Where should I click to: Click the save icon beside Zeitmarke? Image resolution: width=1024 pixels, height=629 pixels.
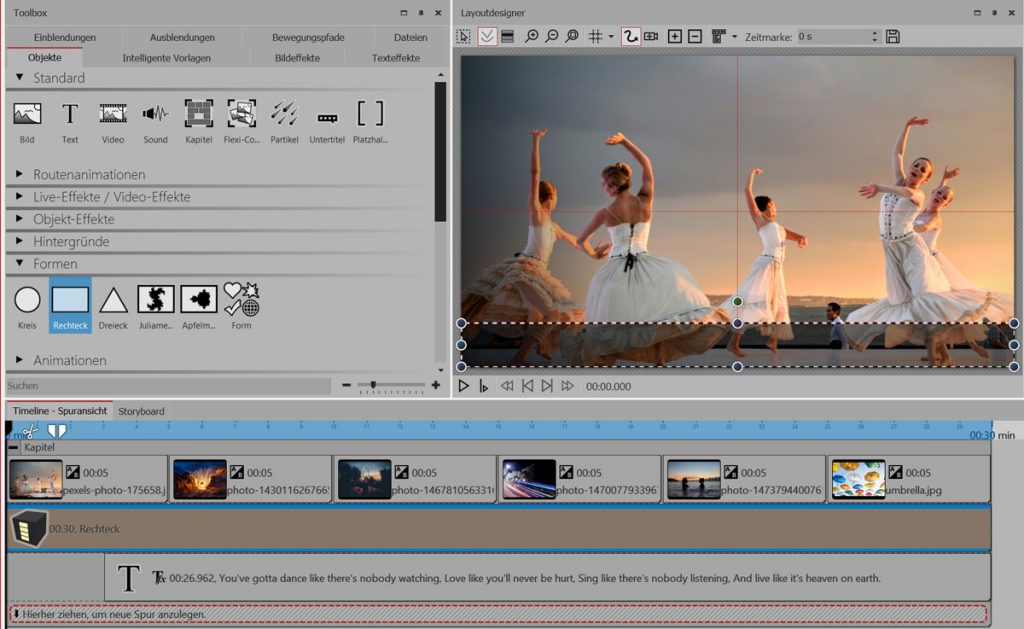(x=893, y=36)
